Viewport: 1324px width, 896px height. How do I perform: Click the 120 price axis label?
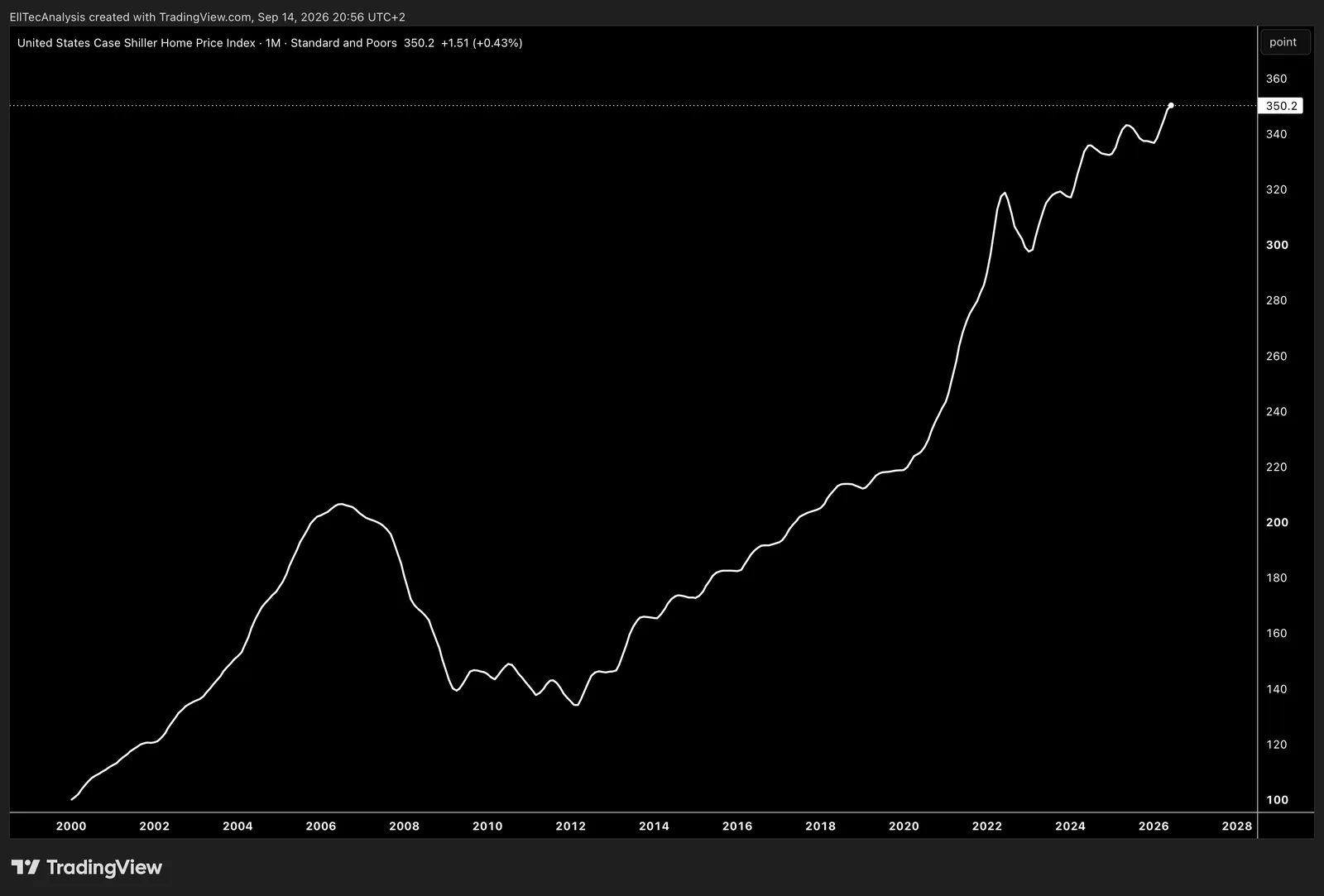pyautogui.click(x=1276, y=744)
